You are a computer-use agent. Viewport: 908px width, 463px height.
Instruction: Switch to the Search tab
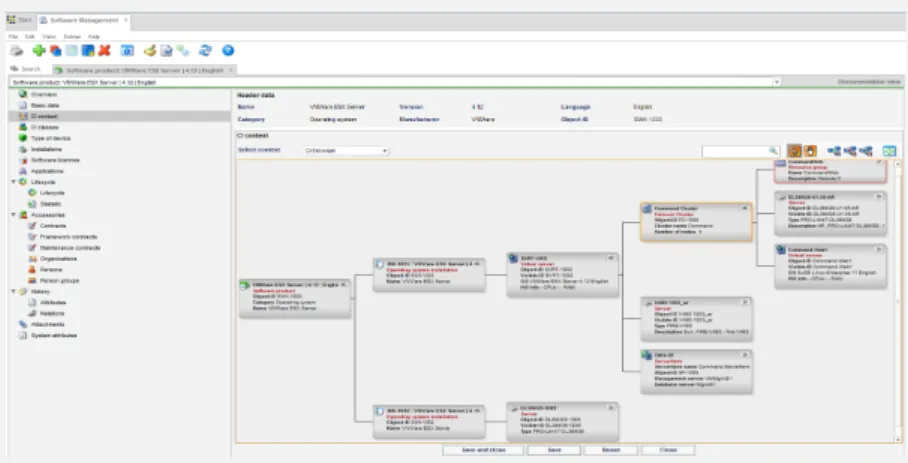point(25,69)
